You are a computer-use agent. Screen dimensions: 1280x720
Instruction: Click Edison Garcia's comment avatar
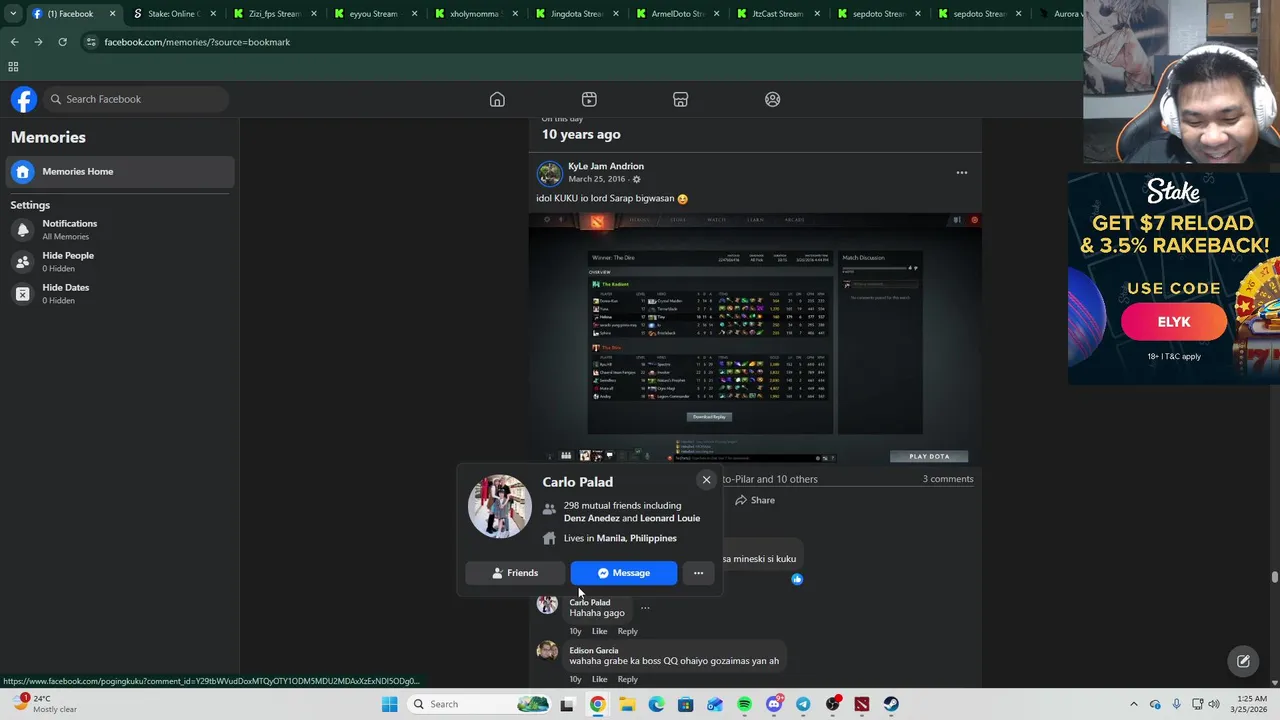[547, 652]
